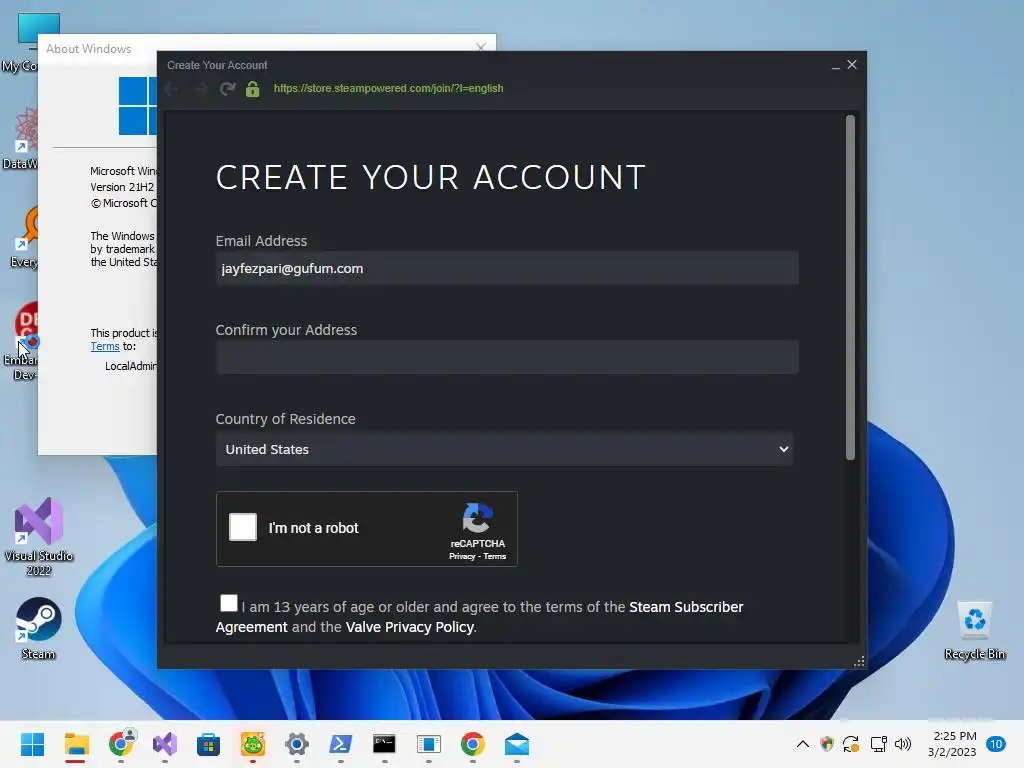Image resolution: width=1024 pixels, height=768 pixels.
Task: Click the network tray icon
Action: point(878,744)
